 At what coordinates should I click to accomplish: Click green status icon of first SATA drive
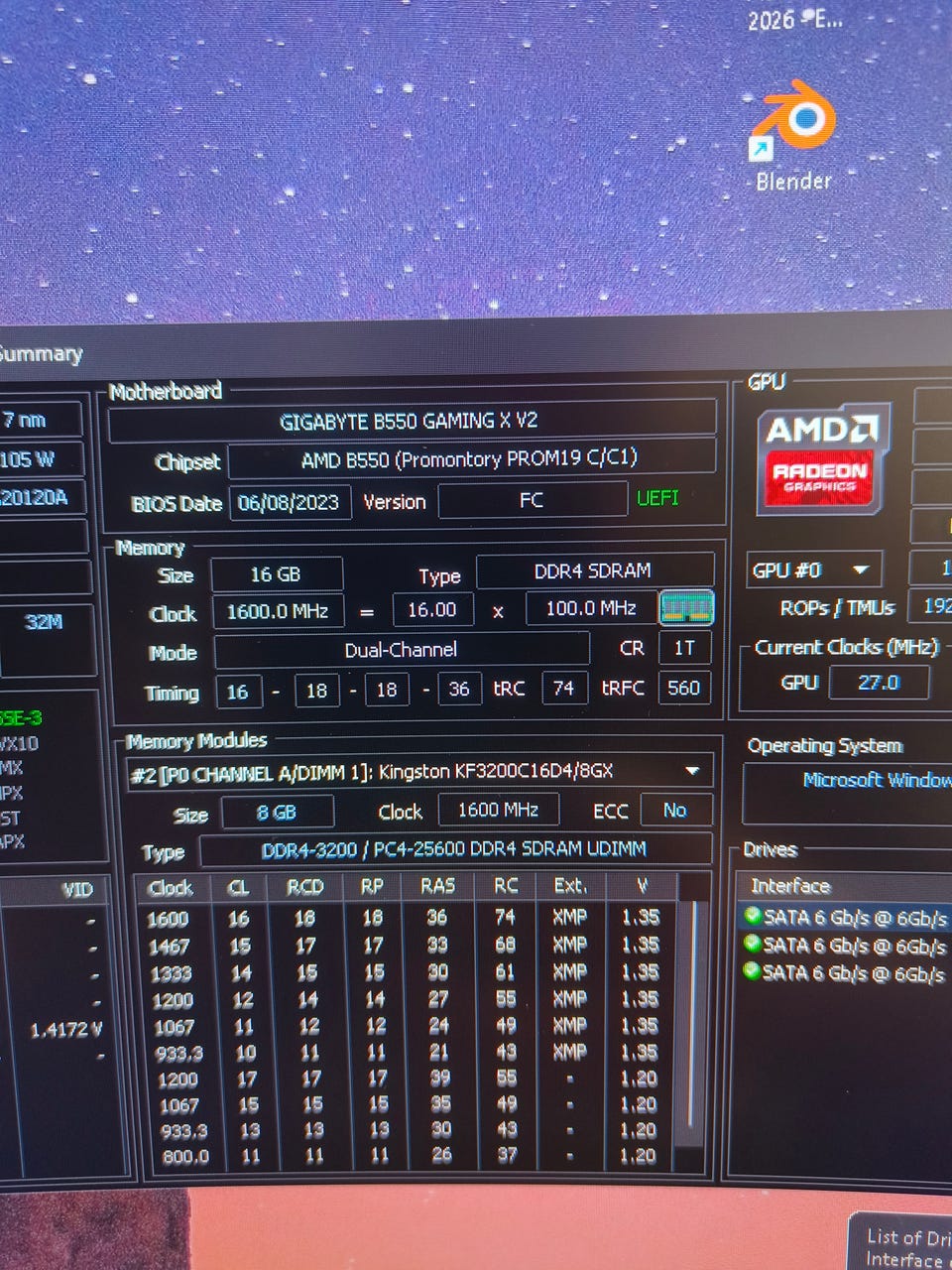point(754,915)
